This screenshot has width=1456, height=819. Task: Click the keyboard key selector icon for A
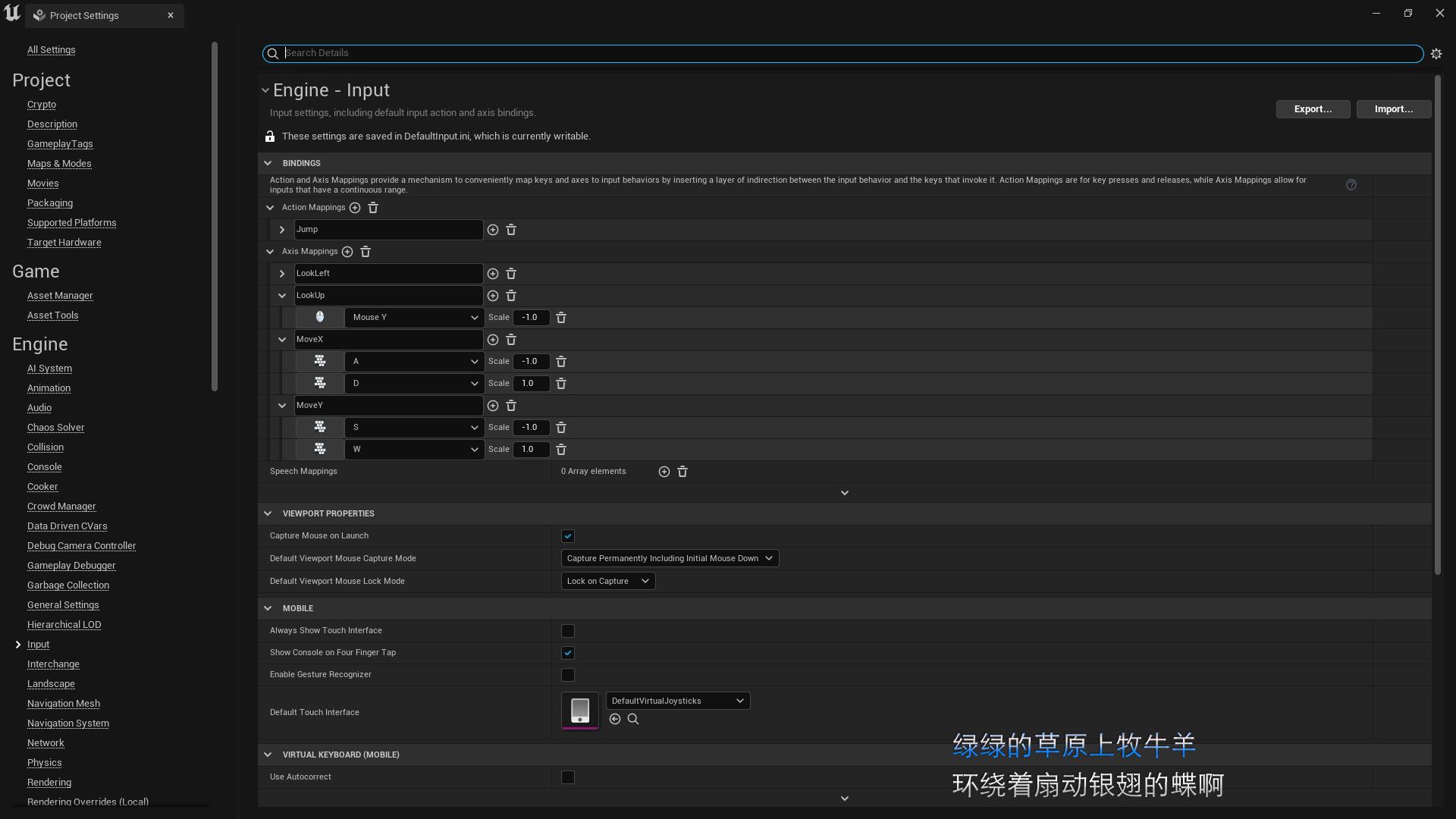(320, 362)
